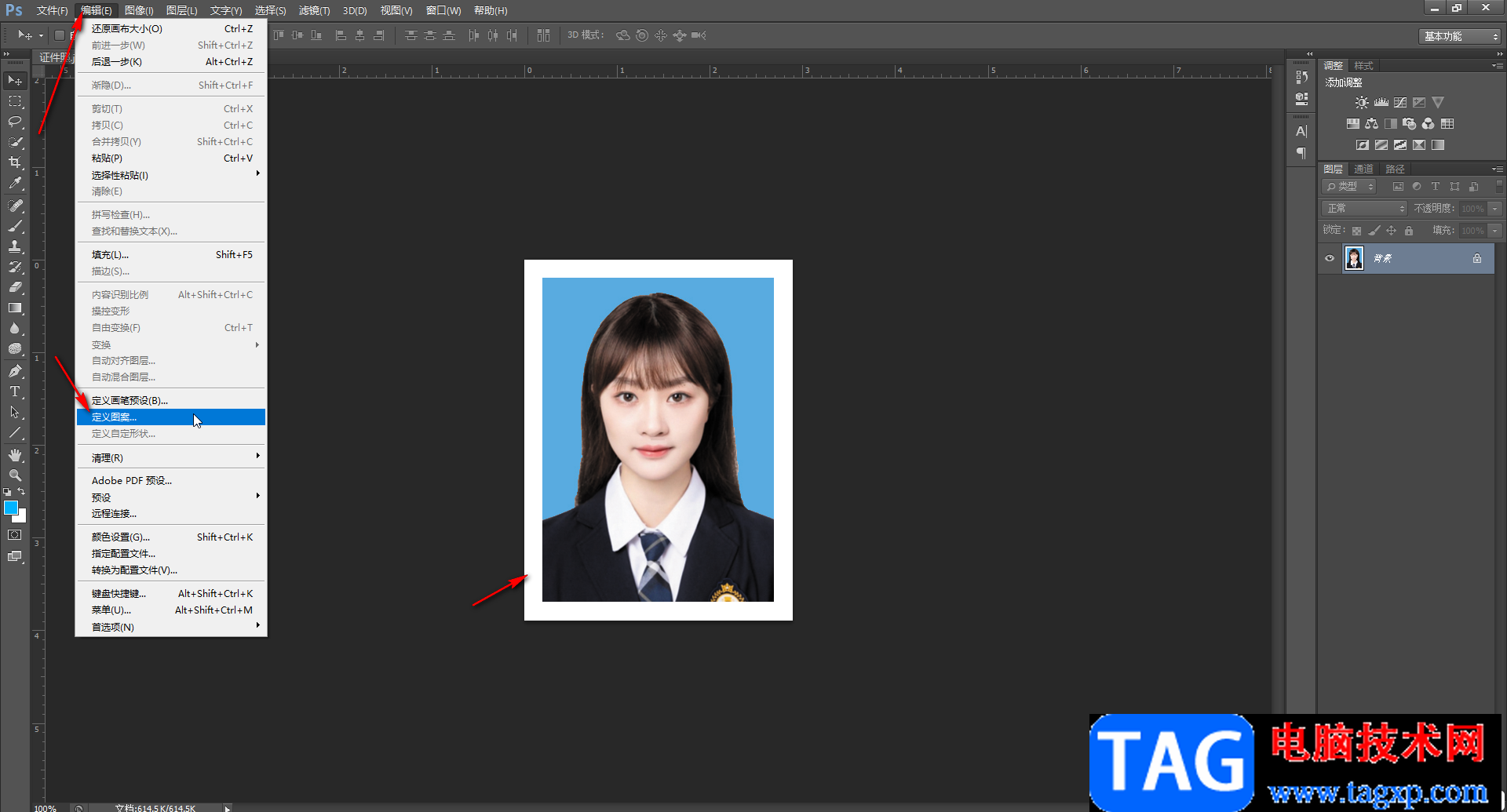
Task: Open the workspace dropdown labeled 基本功能
Action: click(x=1460, y=36)
